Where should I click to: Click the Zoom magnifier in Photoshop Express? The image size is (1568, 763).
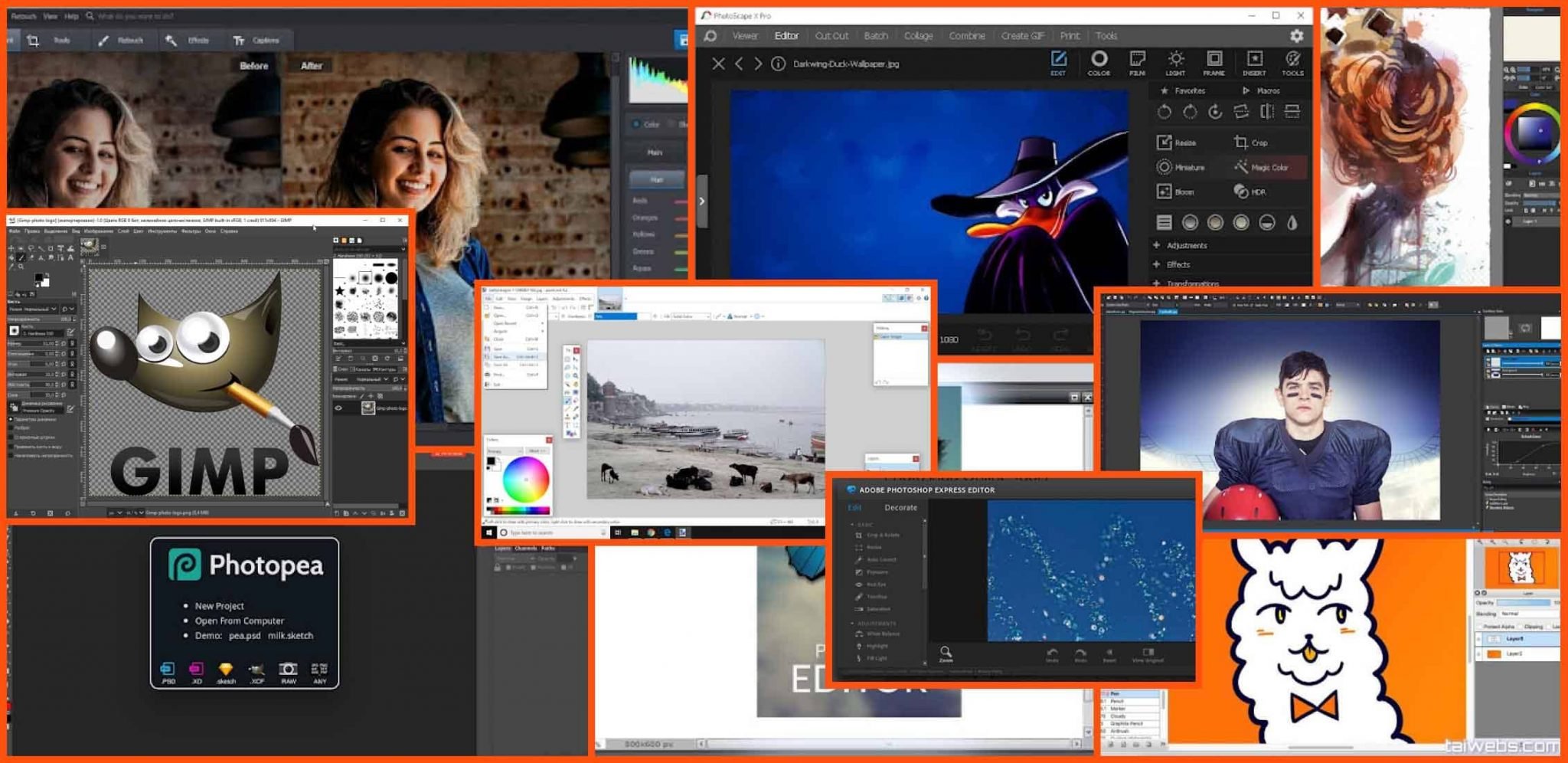coord(946,653)
